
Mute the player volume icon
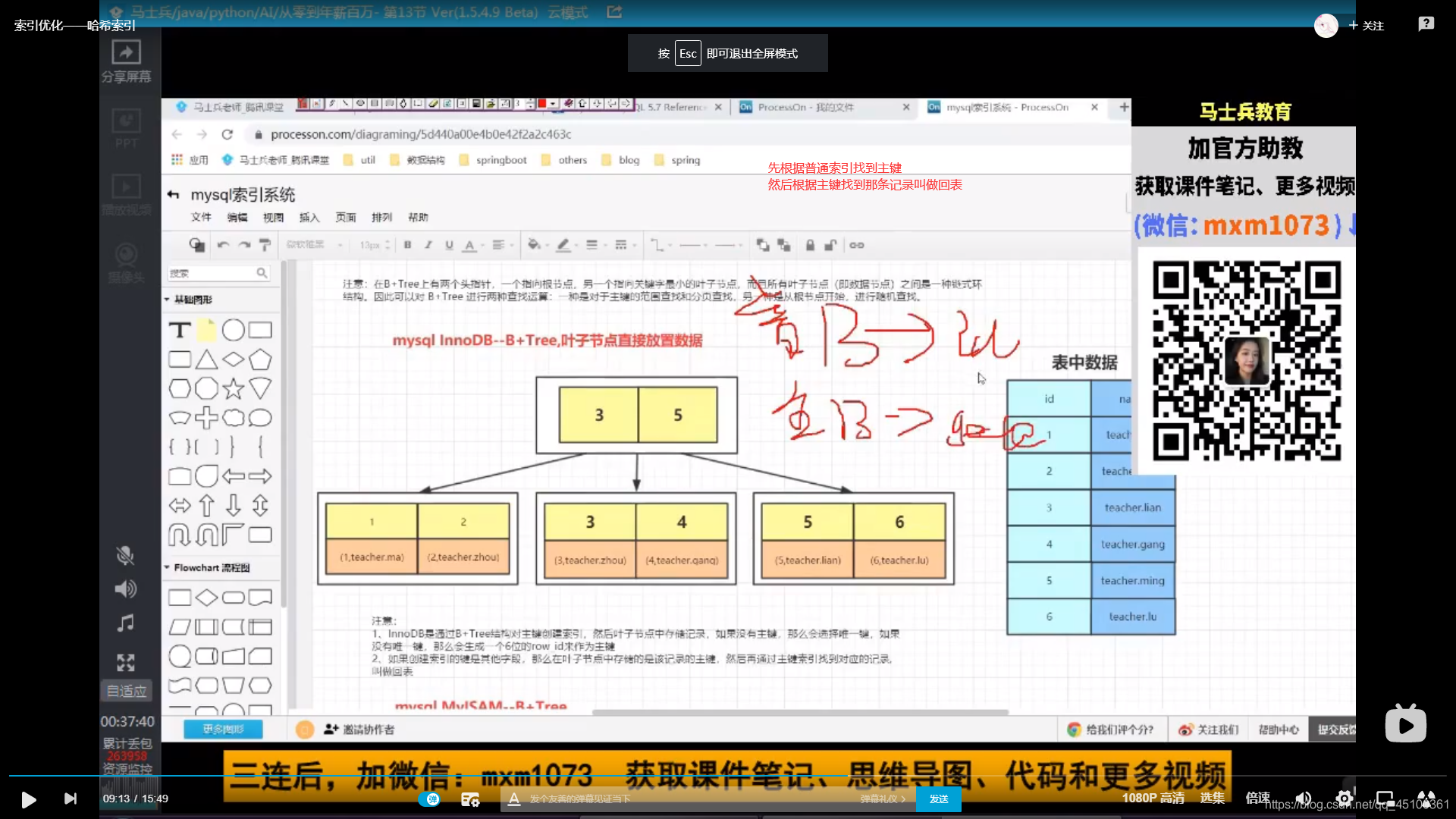(x=1304, y=799)
